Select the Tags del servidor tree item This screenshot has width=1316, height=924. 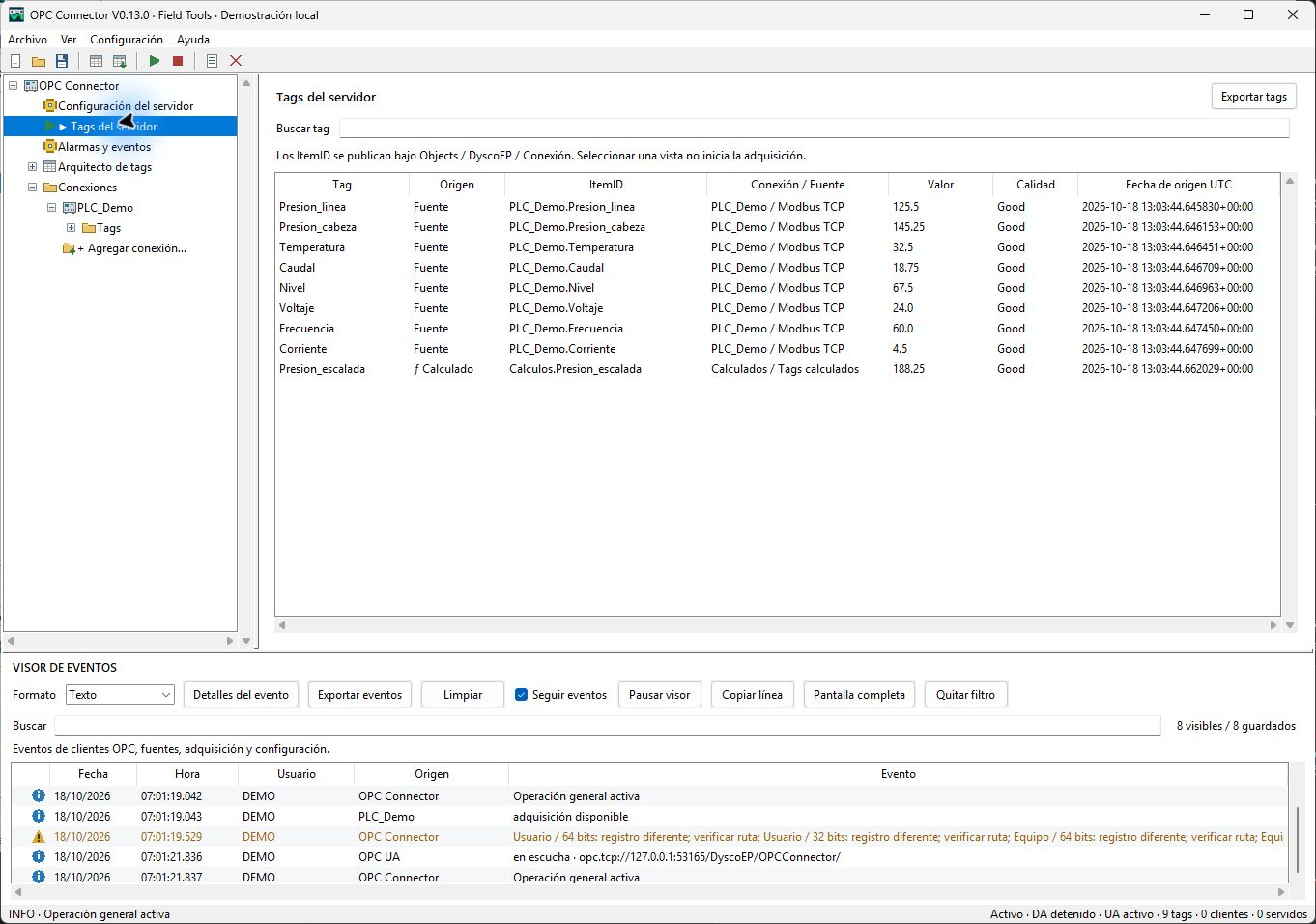click(x=121, y=127)
